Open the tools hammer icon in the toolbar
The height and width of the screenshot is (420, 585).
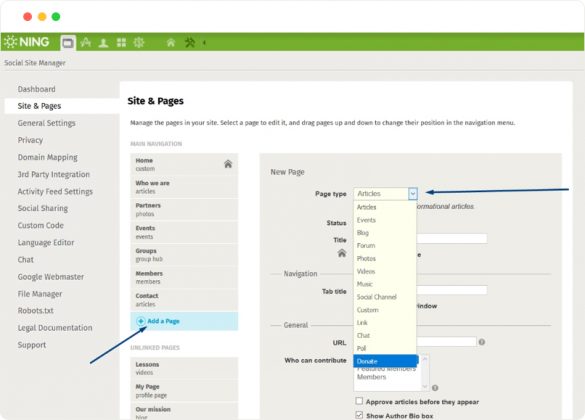(x=190, y=43)
